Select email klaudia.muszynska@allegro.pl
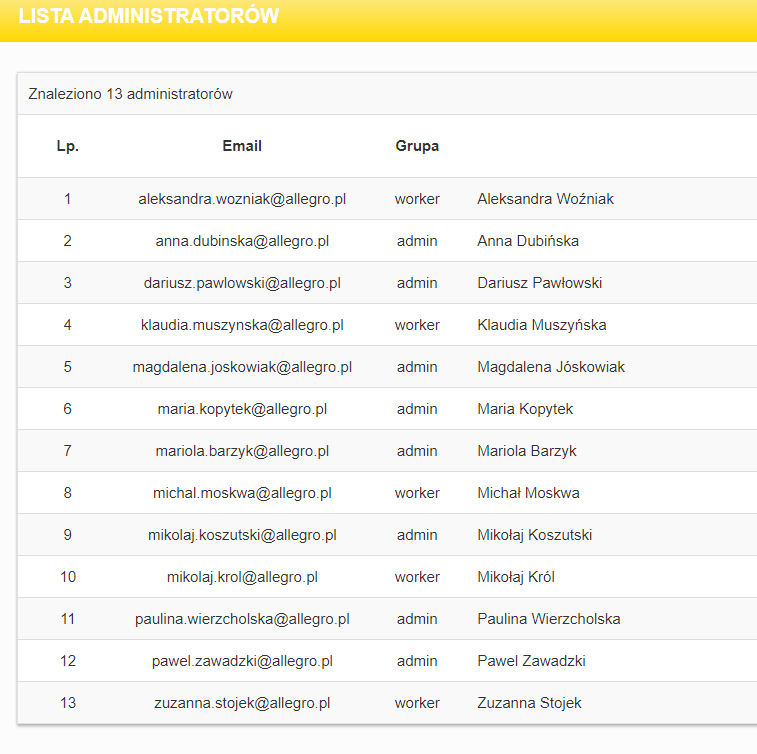This screenshot has width=757, height=754. coord(242,325)
